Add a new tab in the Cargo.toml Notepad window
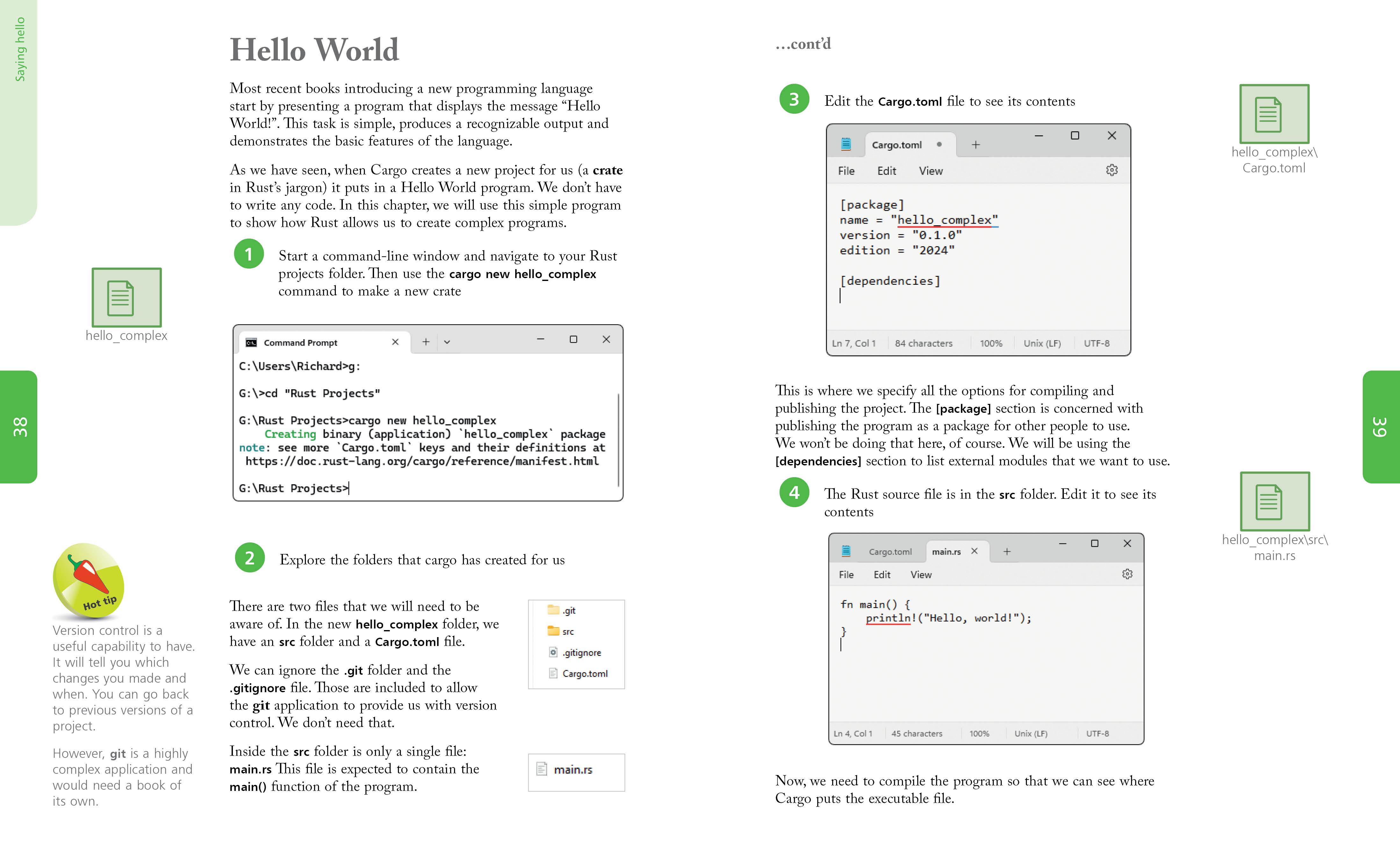The height and width of the screenshot is (854, 1400). pyautogui.click(x=976, y=145)
